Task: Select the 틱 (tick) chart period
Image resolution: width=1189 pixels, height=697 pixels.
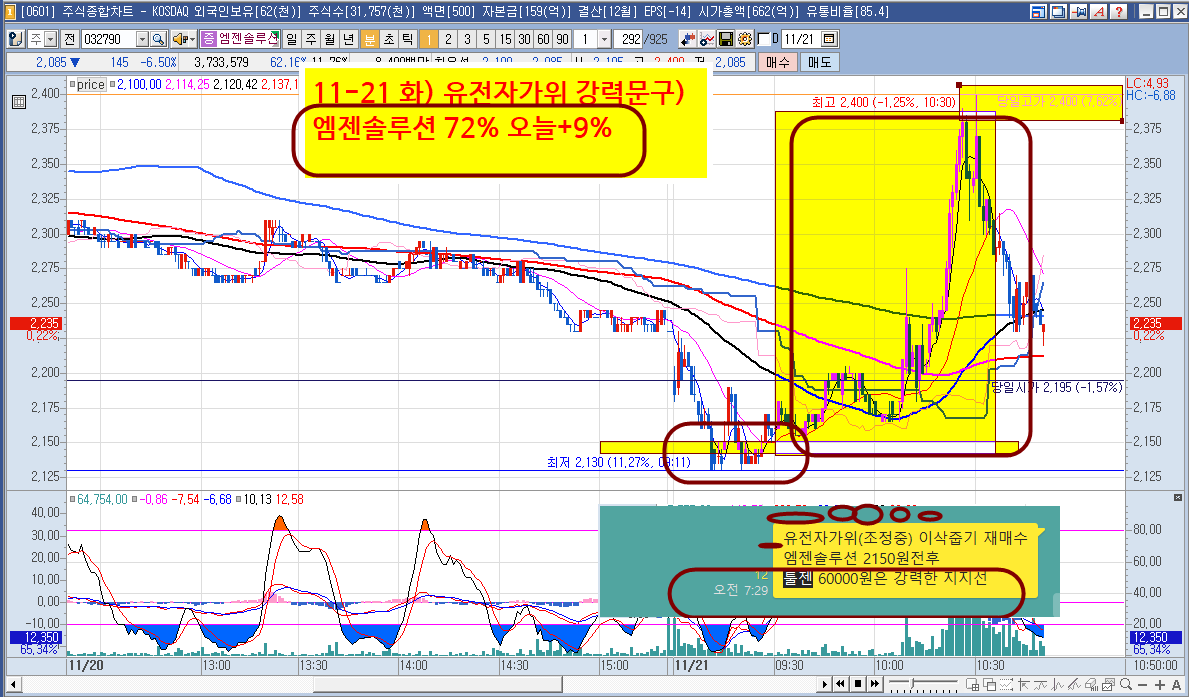Action: 407,39
